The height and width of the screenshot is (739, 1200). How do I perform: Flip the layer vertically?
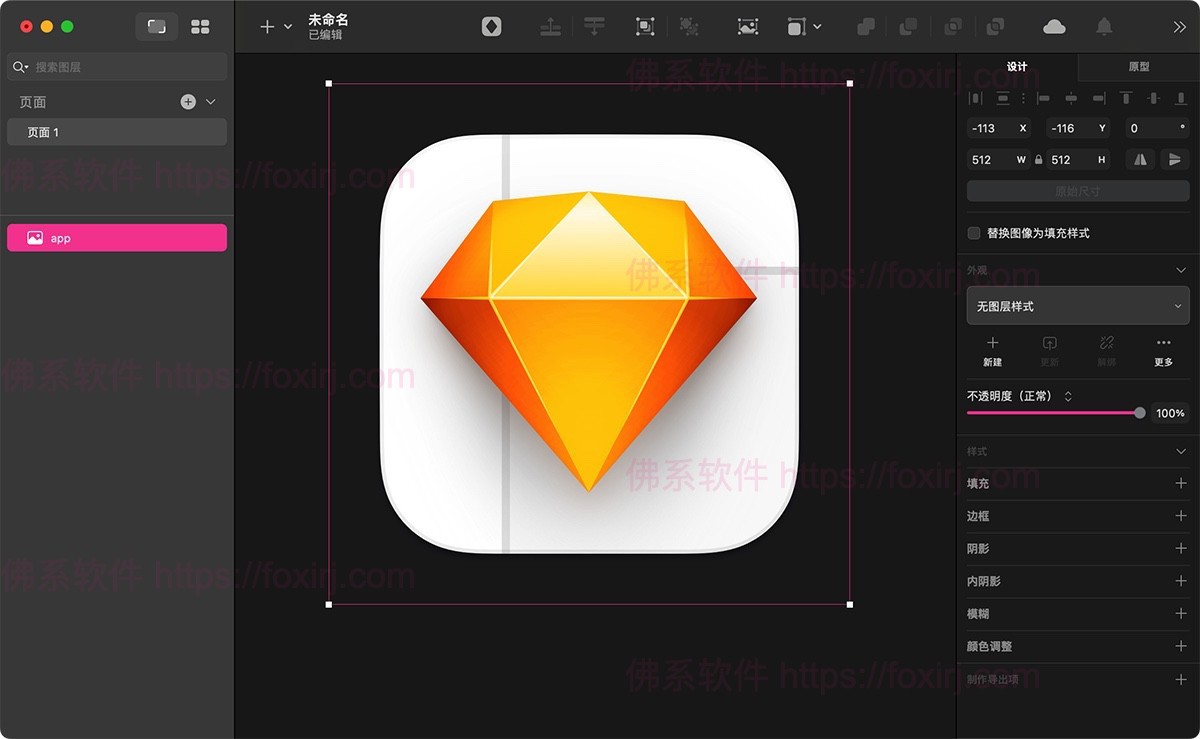[x=1174, y=159]
